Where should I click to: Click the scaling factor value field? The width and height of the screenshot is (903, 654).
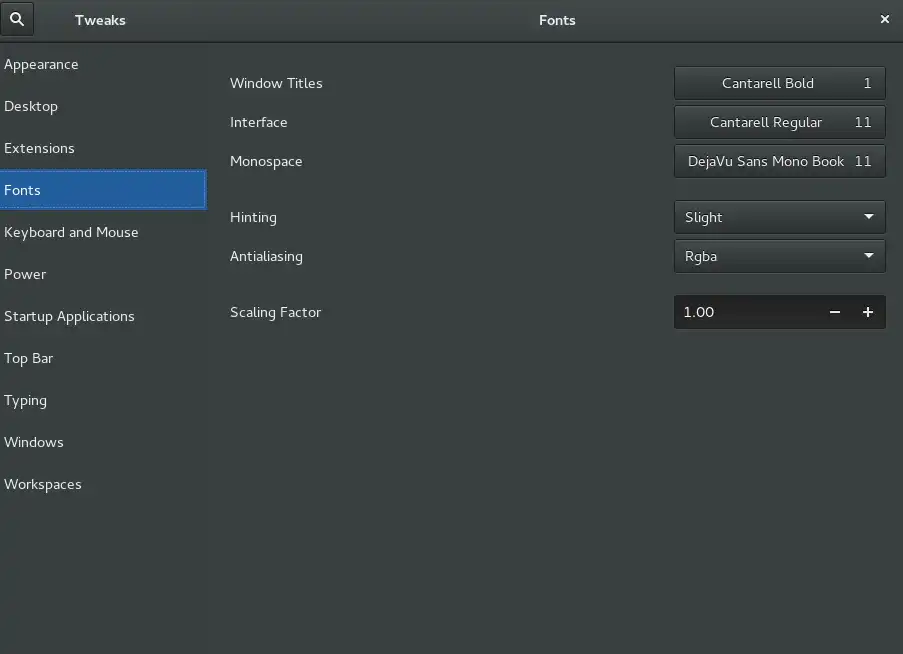(x=746, y=312)
